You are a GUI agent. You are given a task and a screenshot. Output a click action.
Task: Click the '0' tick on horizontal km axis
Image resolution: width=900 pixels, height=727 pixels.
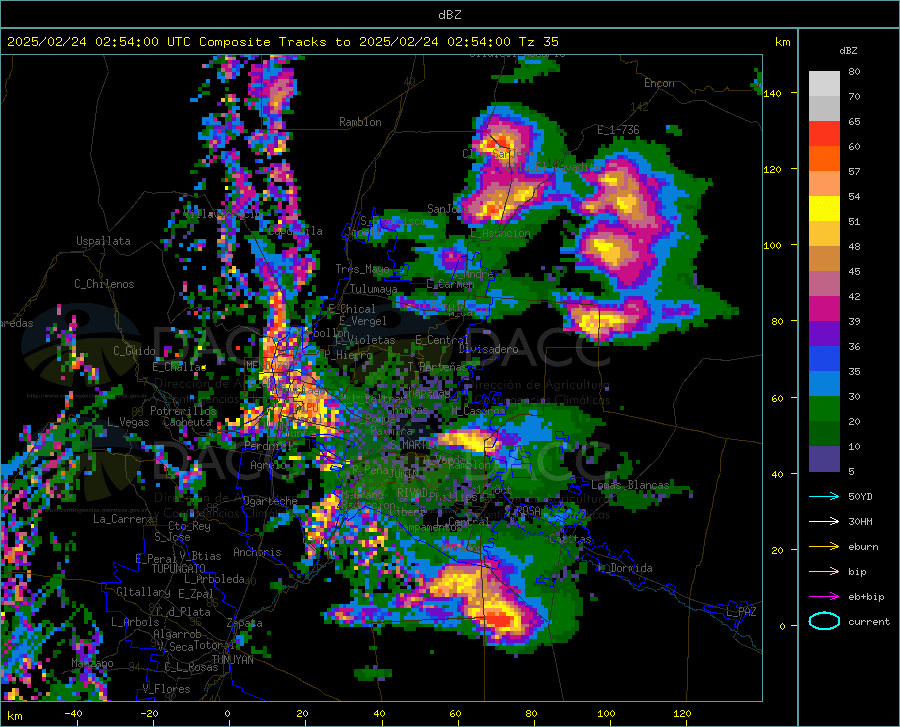[228, 714]
